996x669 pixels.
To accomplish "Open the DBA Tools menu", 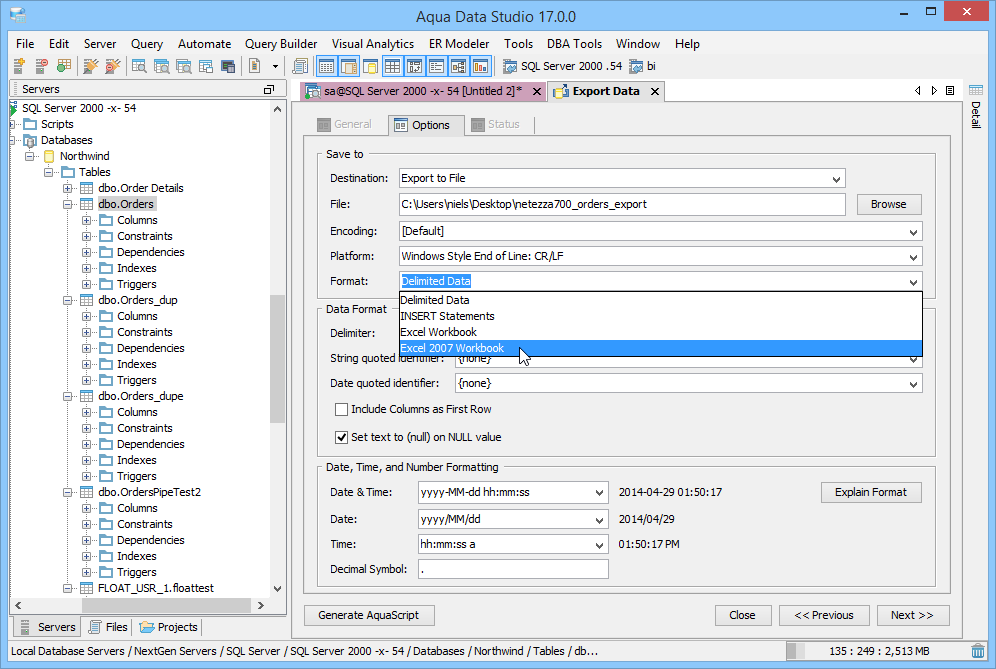I will click(x=574, y=44).
